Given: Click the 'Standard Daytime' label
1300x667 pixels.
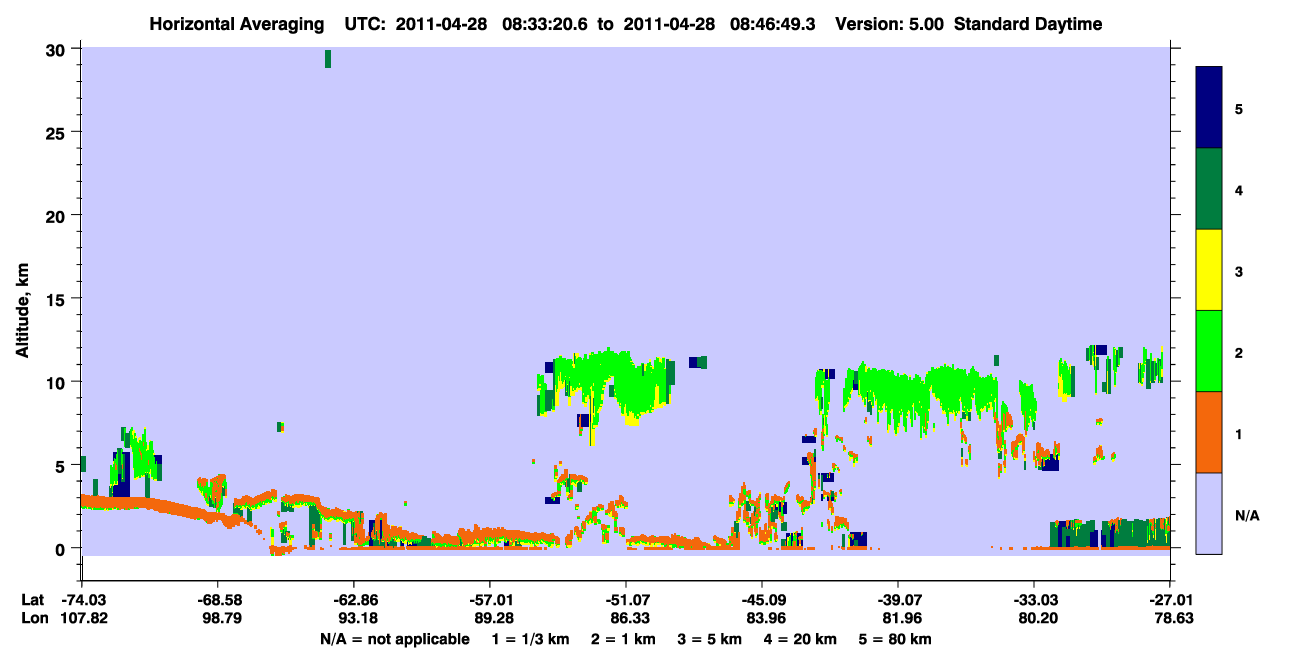Looking at the screenshot, I should (1028, 24).
